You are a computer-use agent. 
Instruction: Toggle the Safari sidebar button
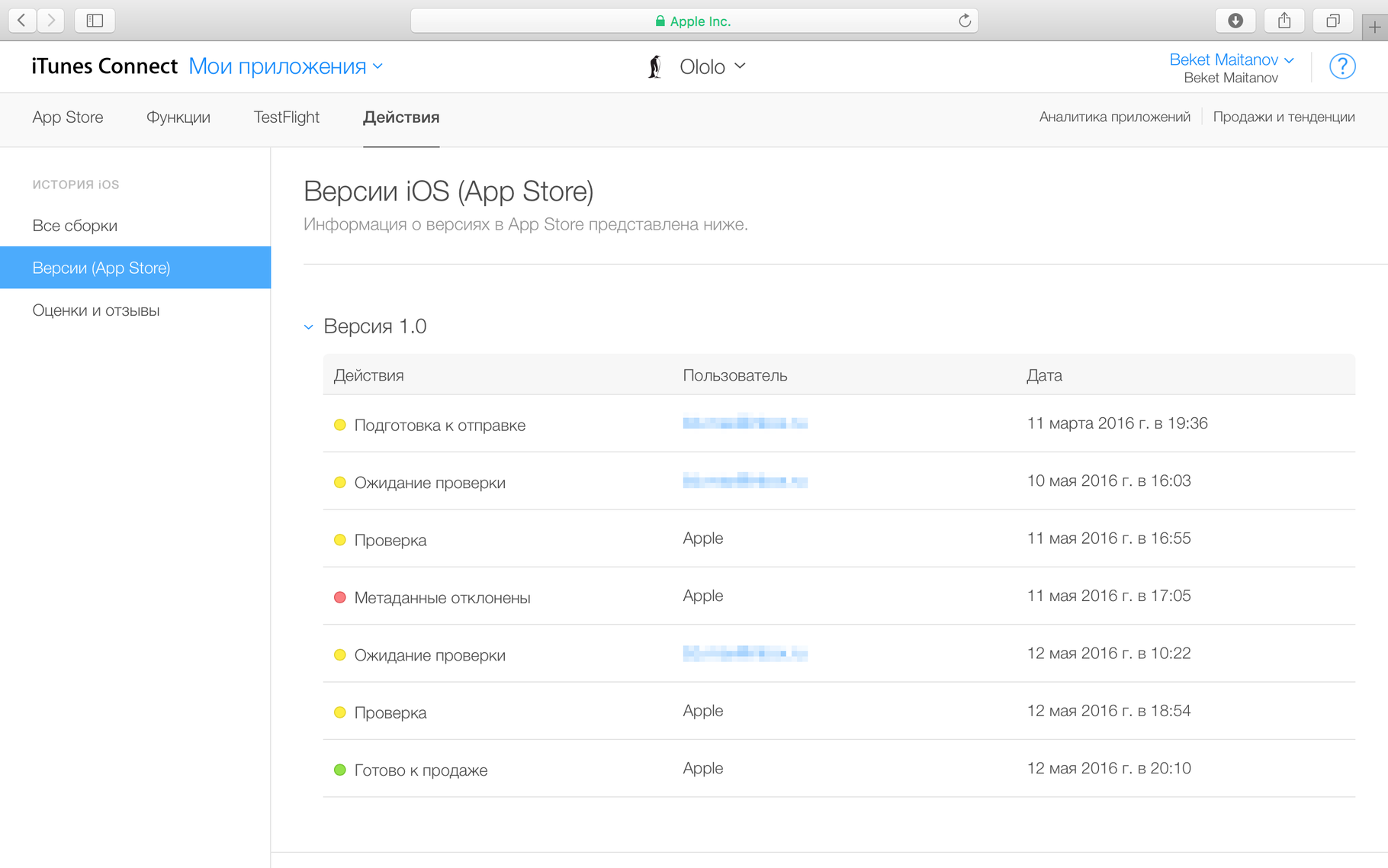(x=95, y=21)
